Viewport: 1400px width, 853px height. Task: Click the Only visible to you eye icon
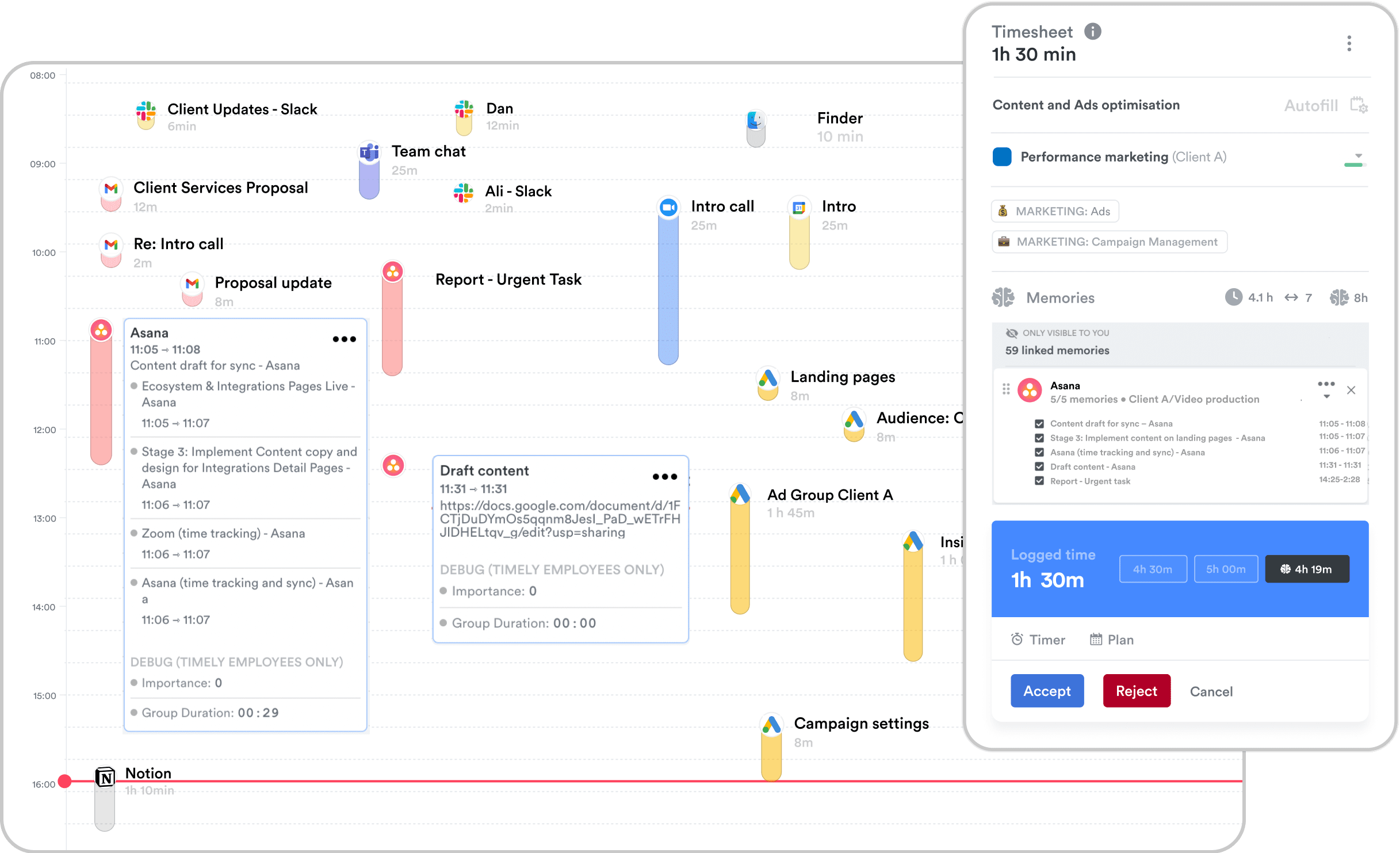pos(1012,333)
